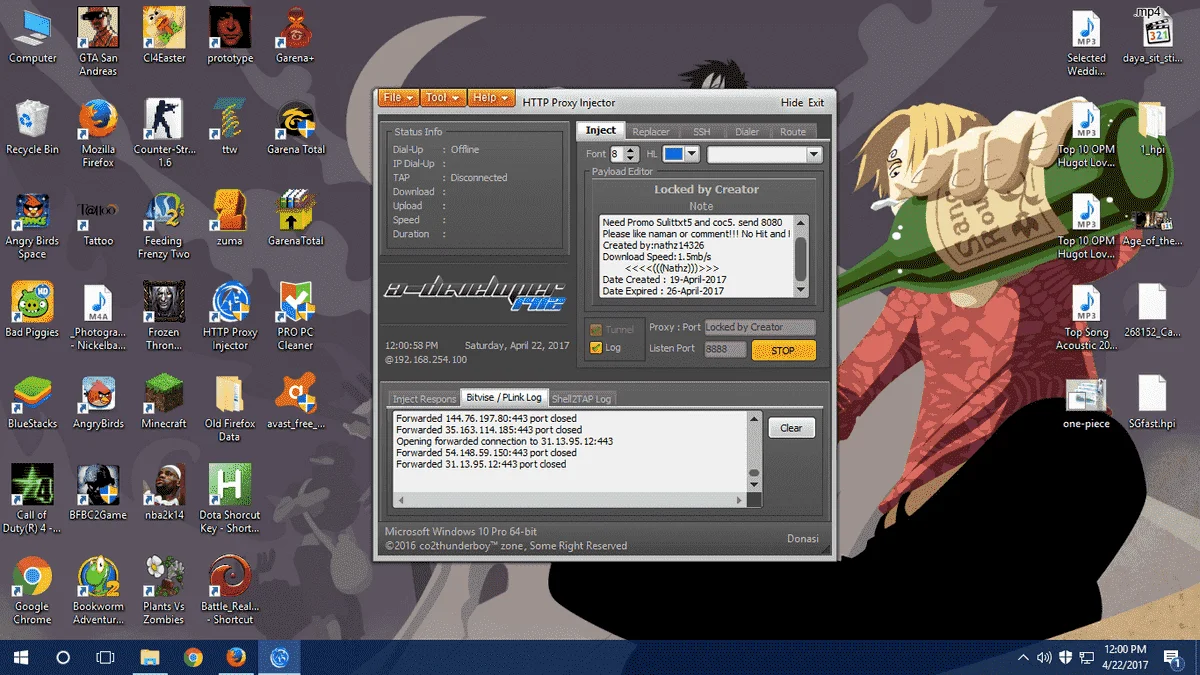
Task: Switch to the Replacer tab
Action: click(651, 131)
